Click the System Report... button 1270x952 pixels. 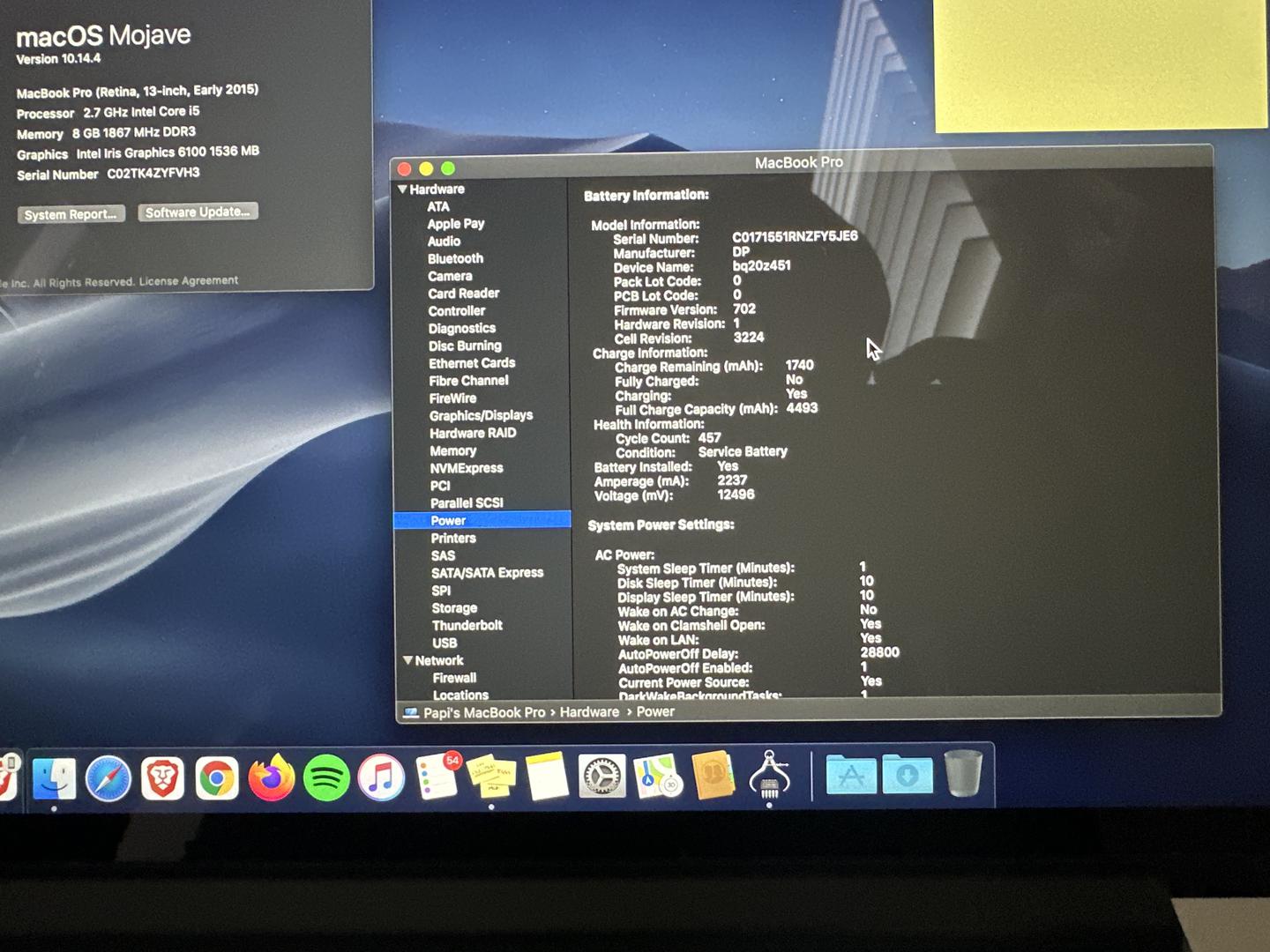coord(71,214)
